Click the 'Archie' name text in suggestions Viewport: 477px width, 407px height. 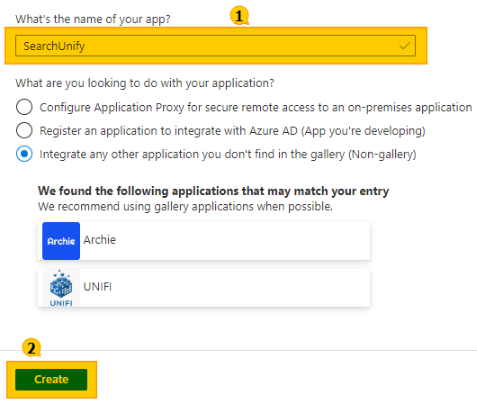tap(100, 240)
